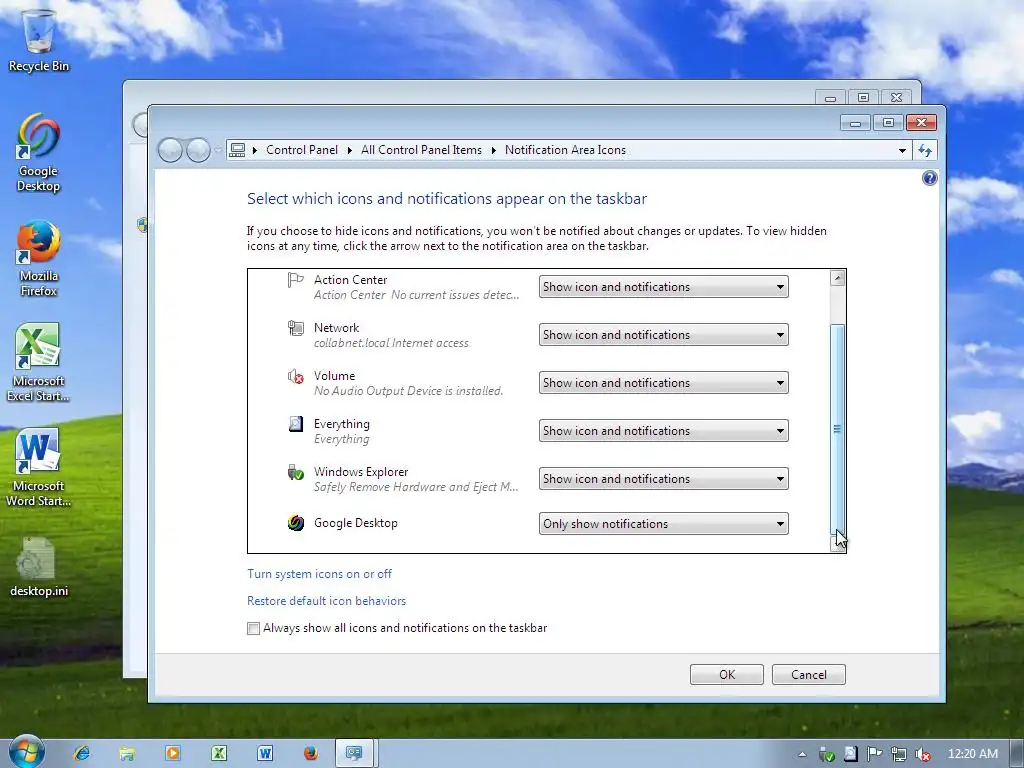Screen dimensions: 1024x768
Task: Open the Volume behavior dropdown
Action: coord(664,383)
